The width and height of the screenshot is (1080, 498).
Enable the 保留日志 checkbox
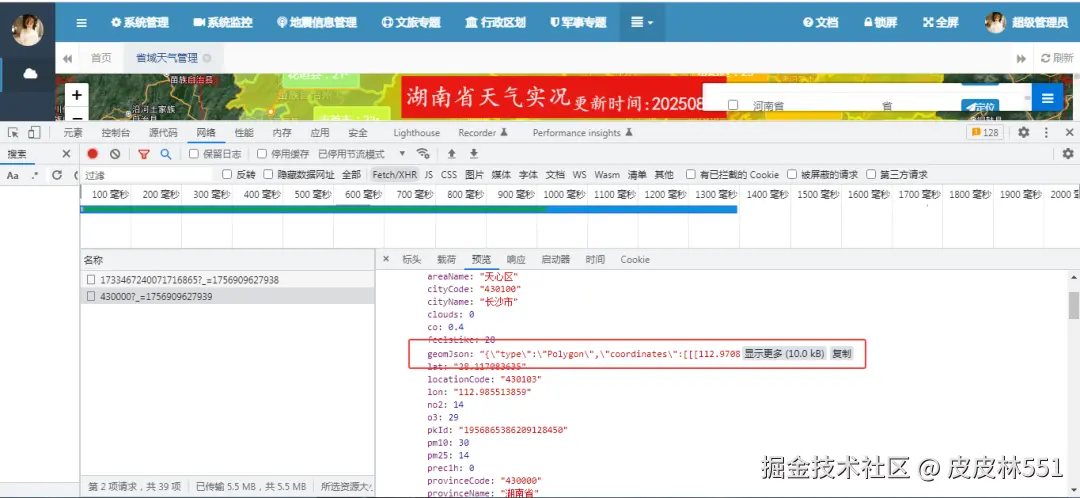coord(194,154)
